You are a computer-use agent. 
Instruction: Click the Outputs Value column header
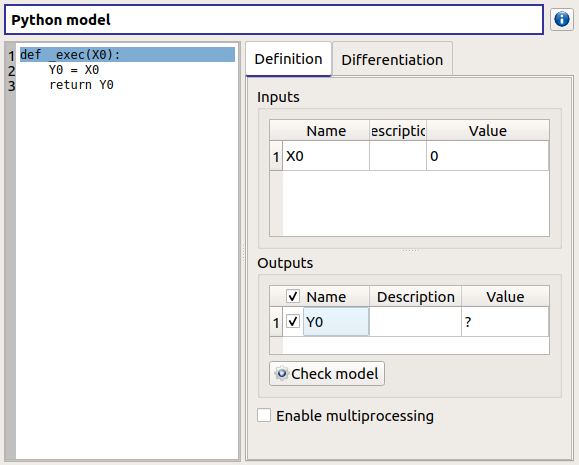coord(505,297)
